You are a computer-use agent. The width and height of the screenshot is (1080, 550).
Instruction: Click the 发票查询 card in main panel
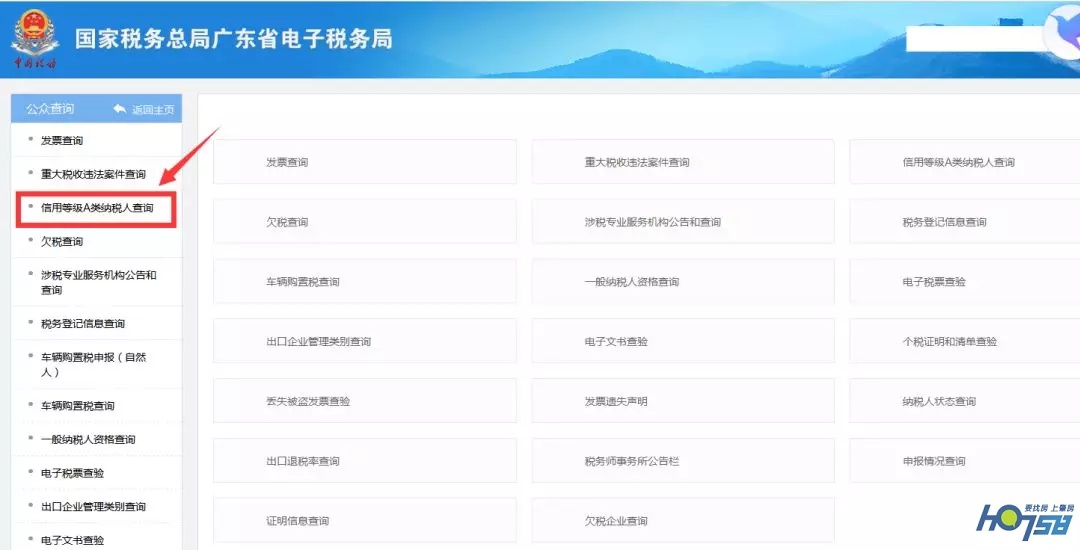(364, 162)
